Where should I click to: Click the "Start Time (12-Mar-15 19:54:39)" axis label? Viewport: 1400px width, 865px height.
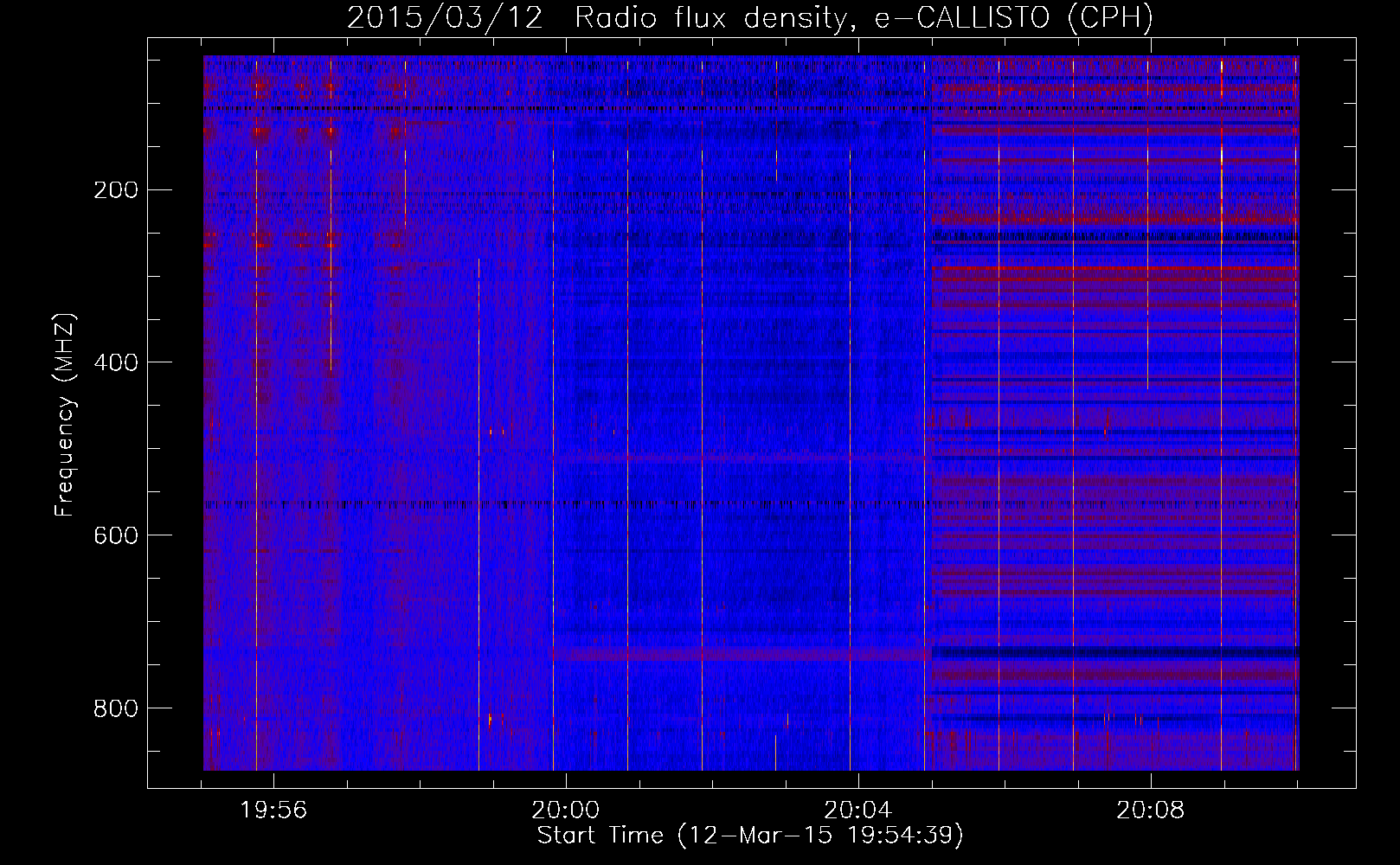pyautogui.click(x=750, y=836)
